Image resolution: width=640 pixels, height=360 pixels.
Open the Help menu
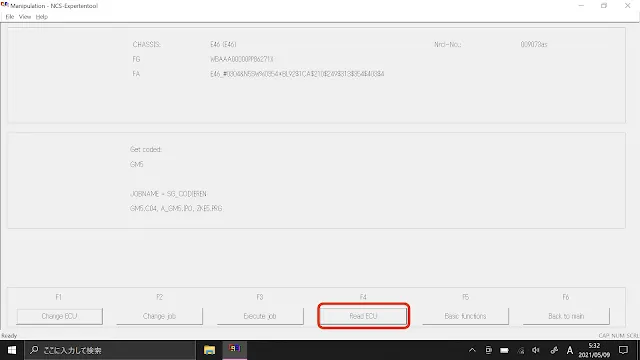42,17
